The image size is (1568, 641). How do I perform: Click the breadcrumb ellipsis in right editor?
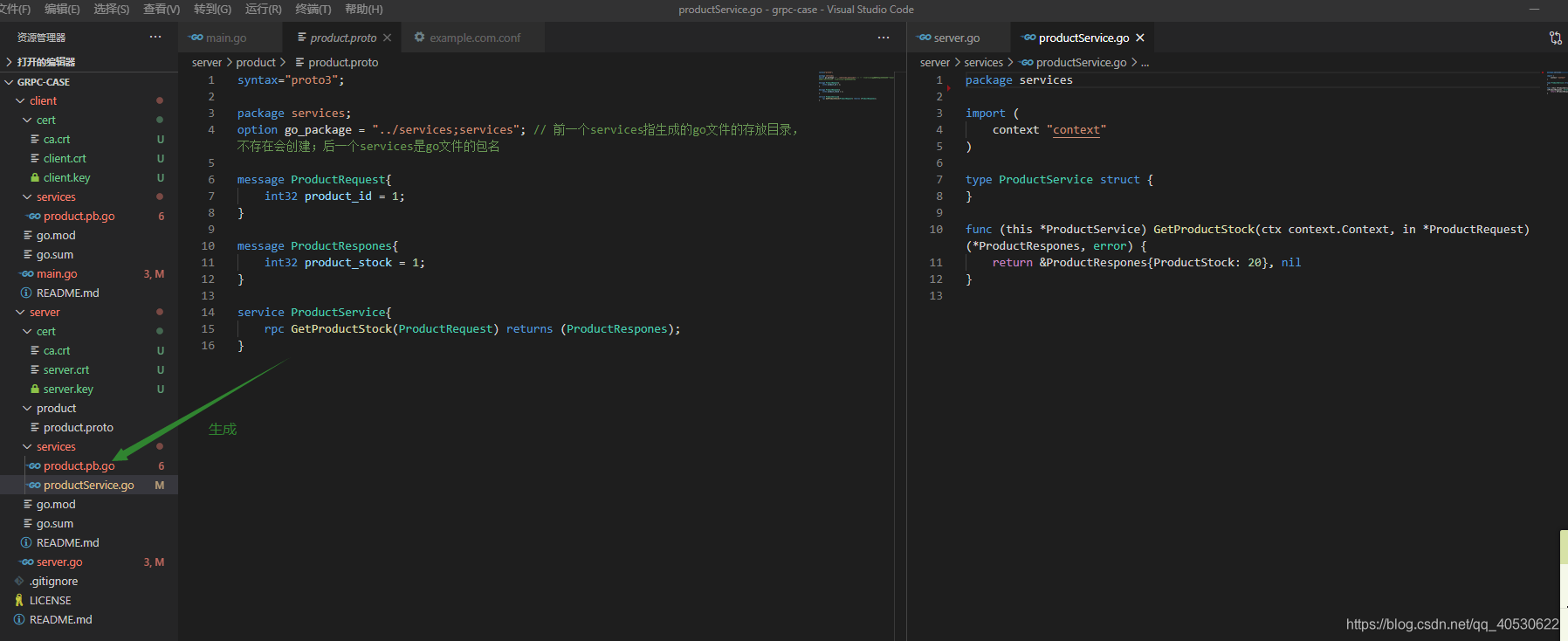1145,63
